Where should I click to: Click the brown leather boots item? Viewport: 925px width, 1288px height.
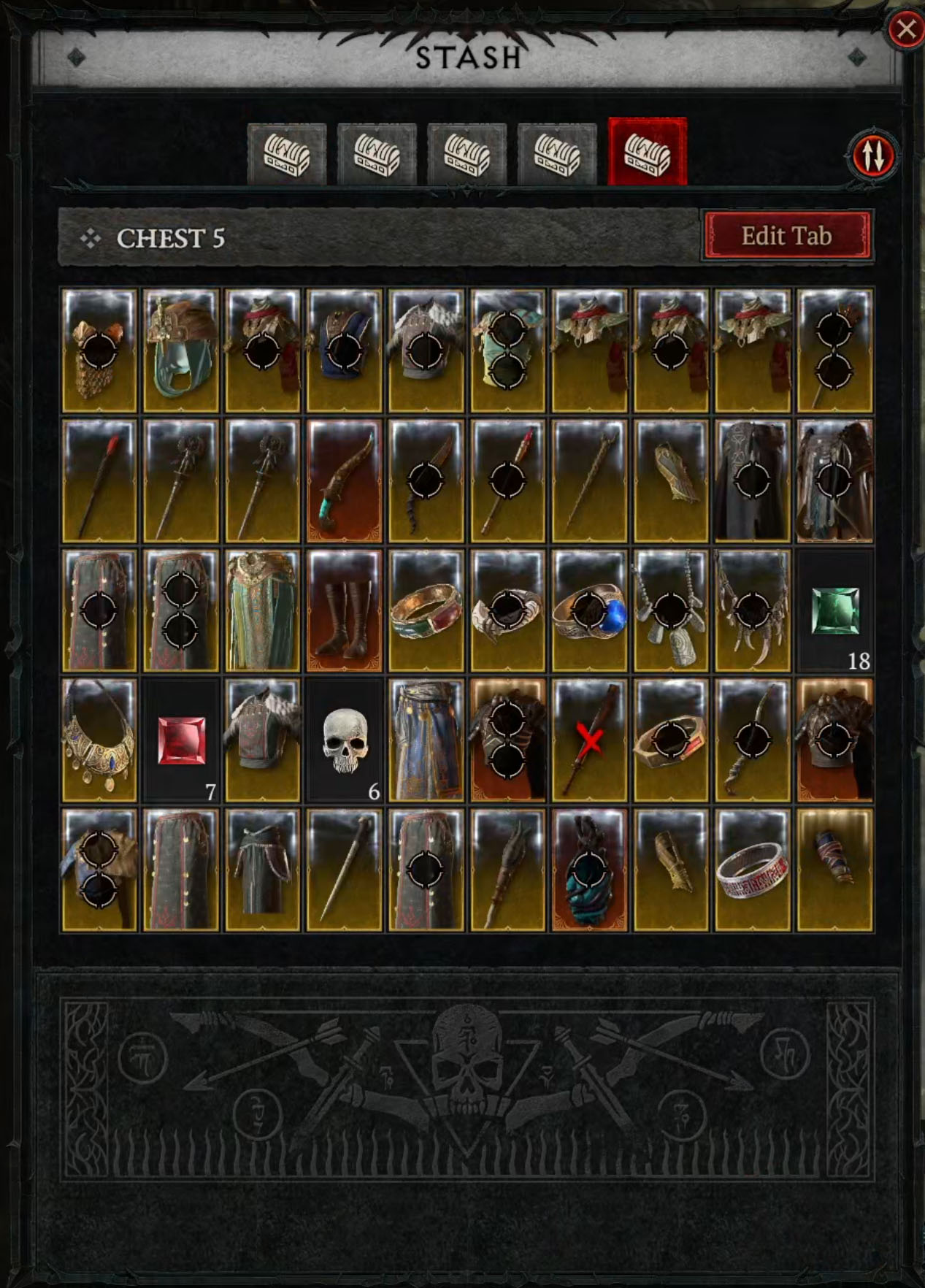345,610
